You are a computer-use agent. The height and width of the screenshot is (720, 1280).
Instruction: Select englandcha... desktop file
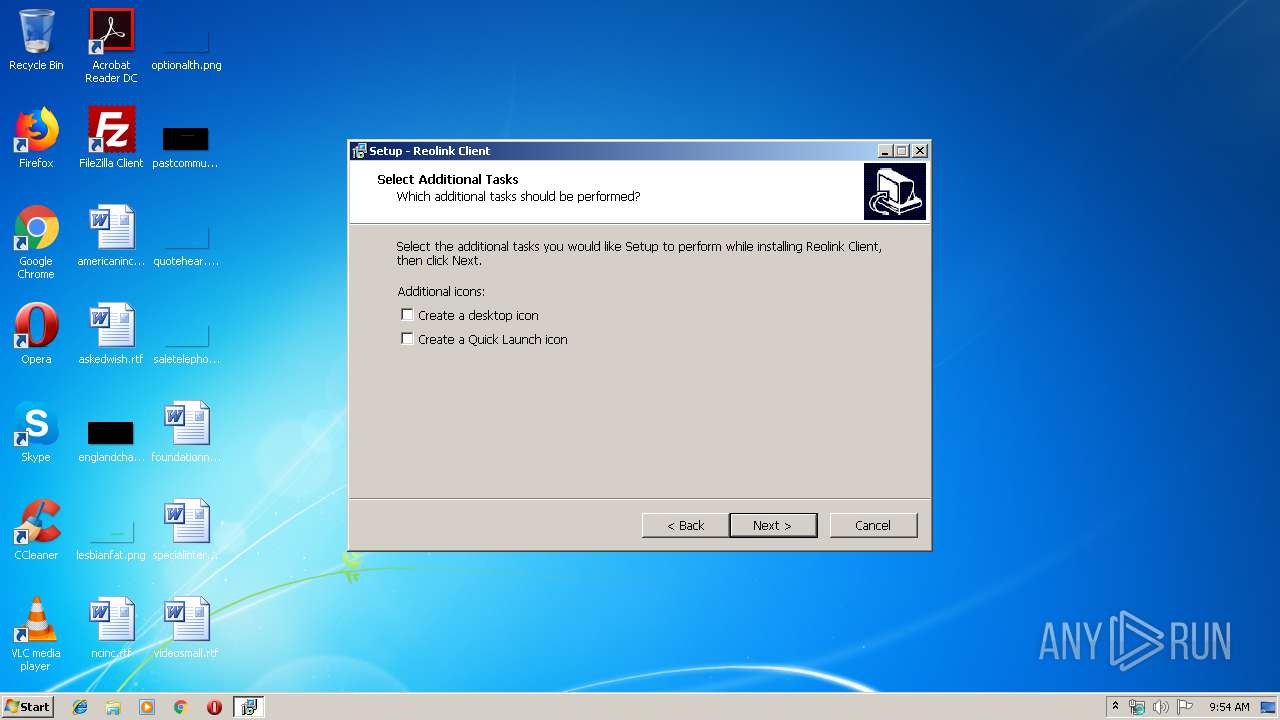[111, 440]
